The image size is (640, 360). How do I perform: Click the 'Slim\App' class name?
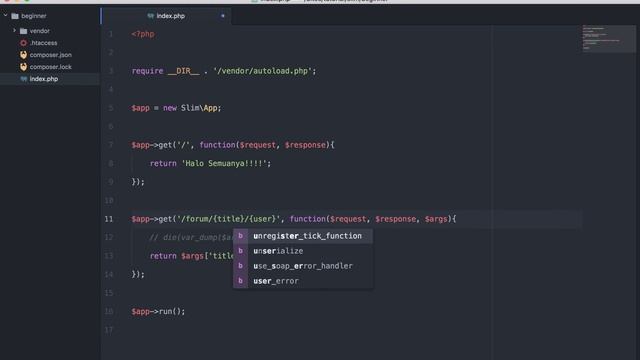pyautogui.click(x=199, y=108)
